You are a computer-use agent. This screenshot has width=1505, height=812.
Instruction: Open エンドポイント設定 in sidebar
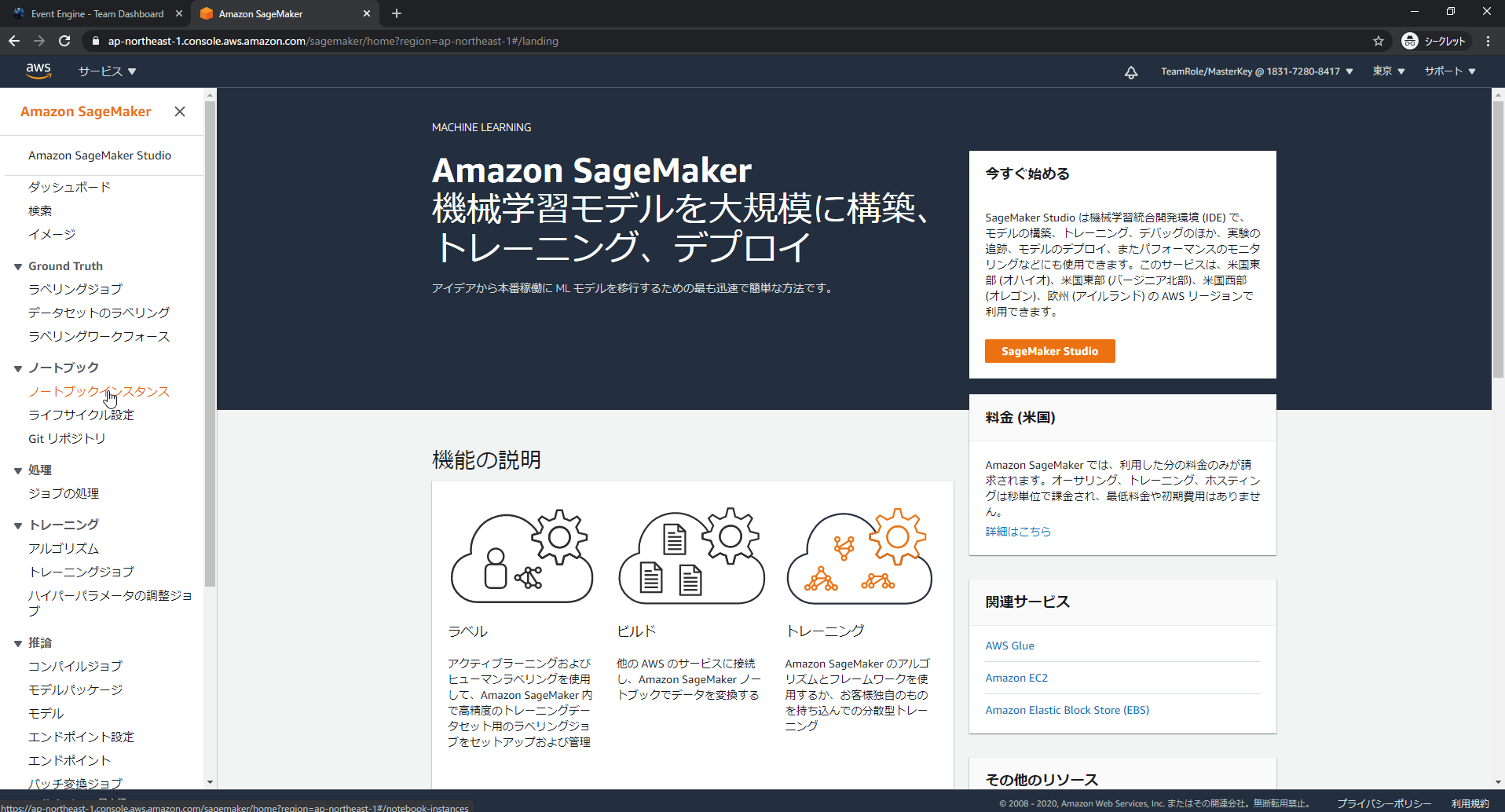[x=81, y=737]
